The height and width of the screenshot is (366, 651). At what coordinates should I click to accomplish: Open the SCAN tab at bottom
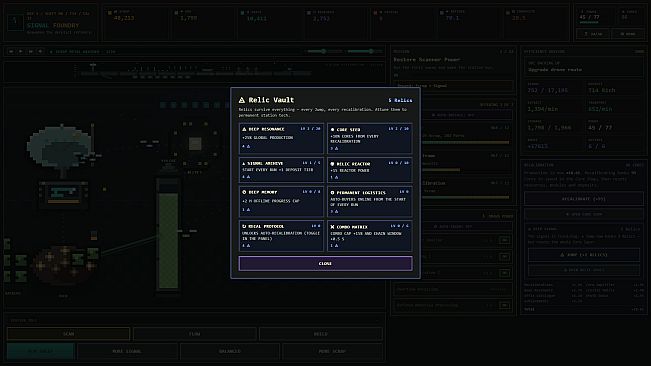(x=69, y=334)
